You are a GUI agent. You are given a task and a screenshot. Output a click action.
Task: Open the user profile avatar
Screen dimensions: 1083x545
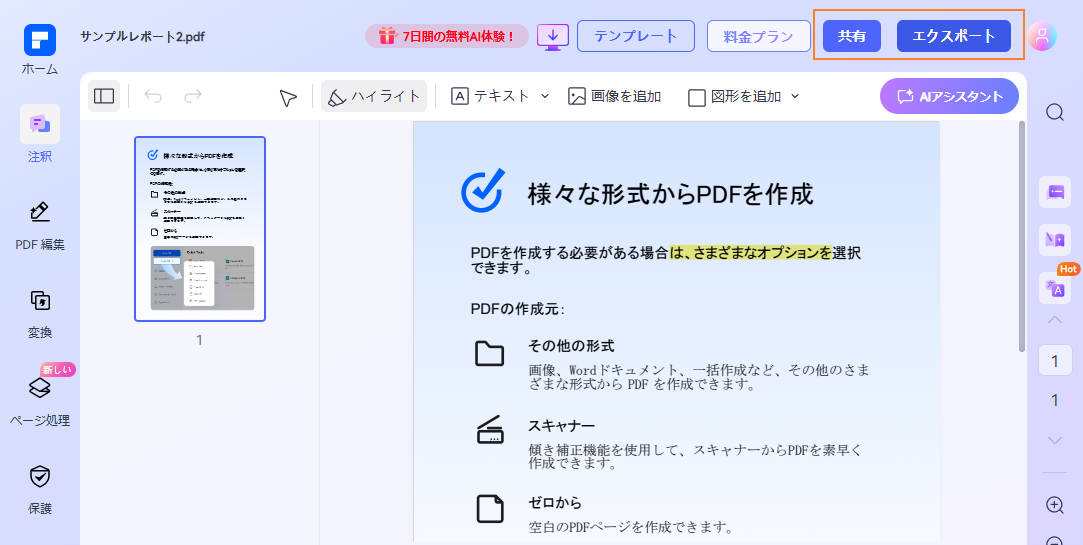[1042, 37]
